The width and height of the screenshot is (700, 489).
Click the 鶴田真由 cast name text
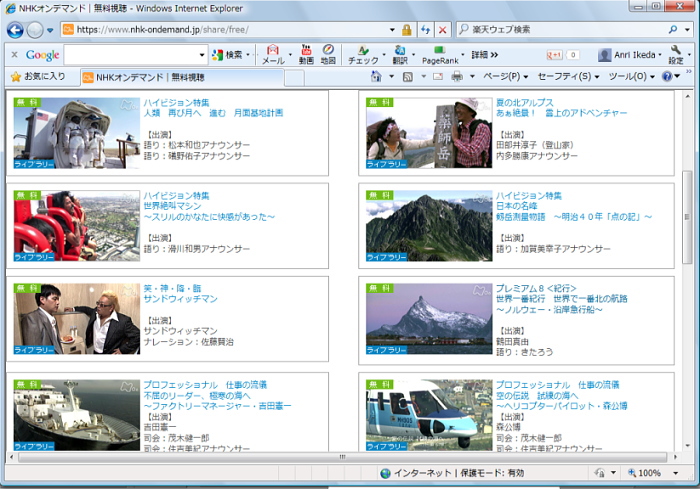(x=512, y=342)
